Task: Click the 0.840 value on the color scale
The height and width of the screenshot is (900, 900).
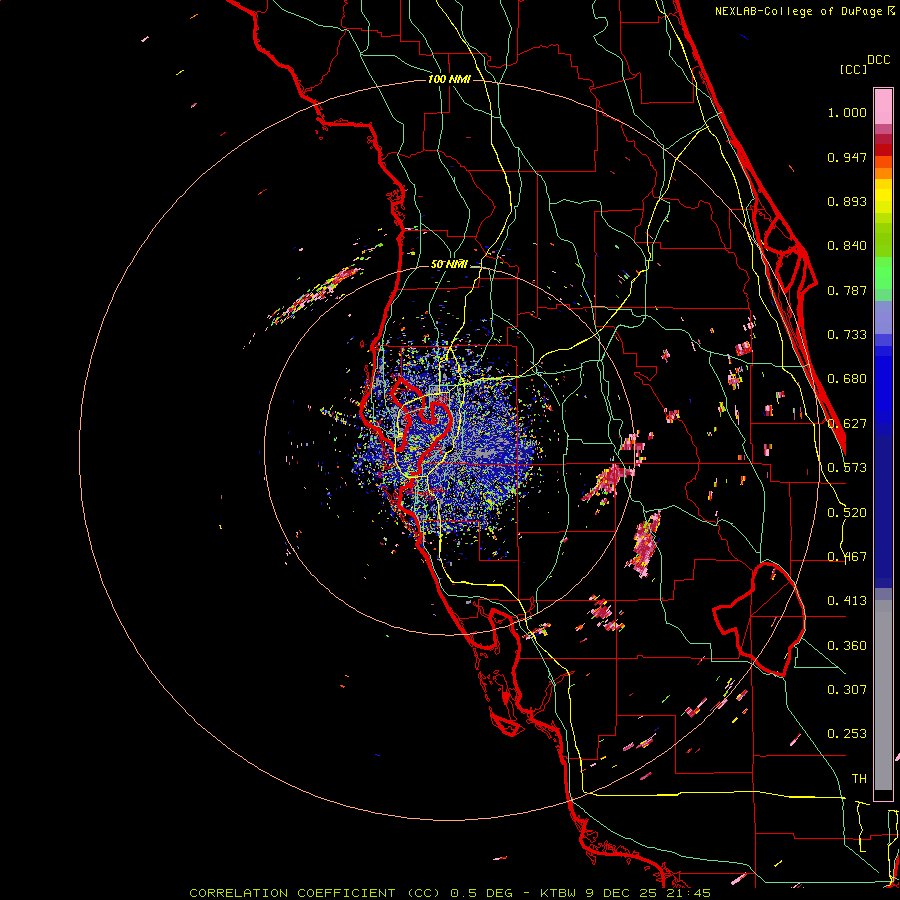Action: point(847,246)
